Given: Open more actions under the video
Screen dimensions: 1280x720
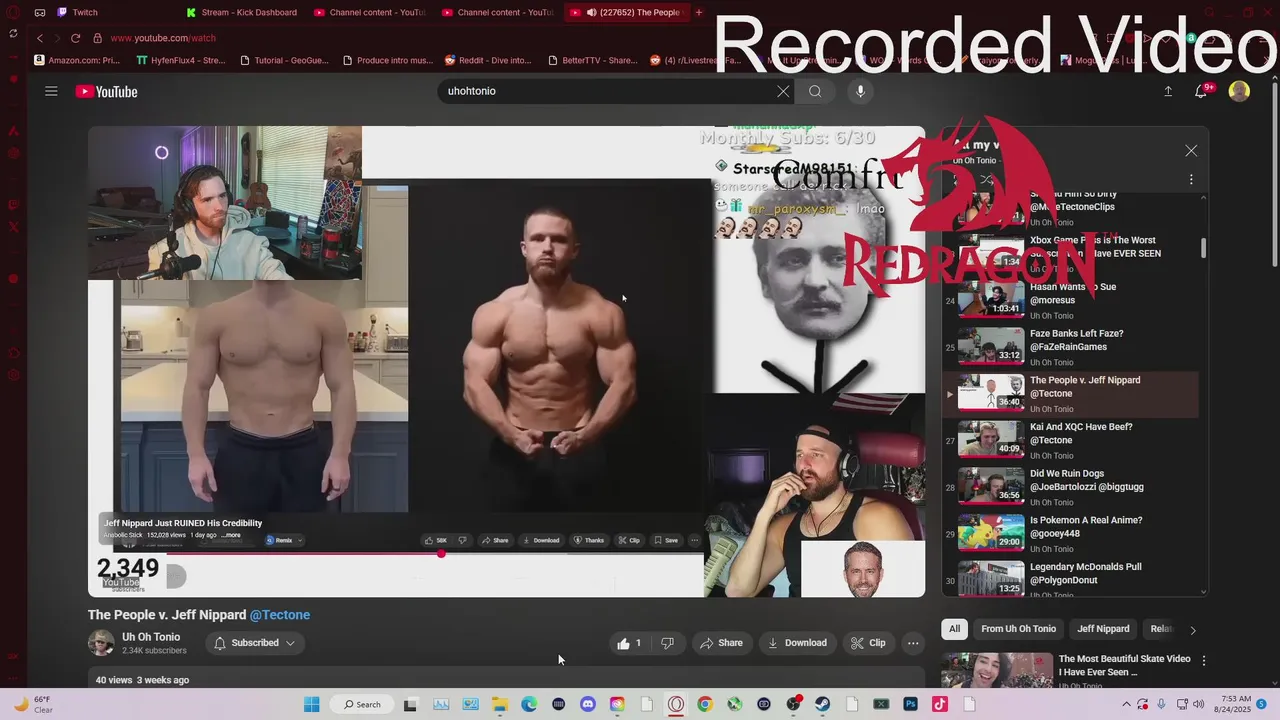Looking at the screenshot, I should click(x=913, y=643).
